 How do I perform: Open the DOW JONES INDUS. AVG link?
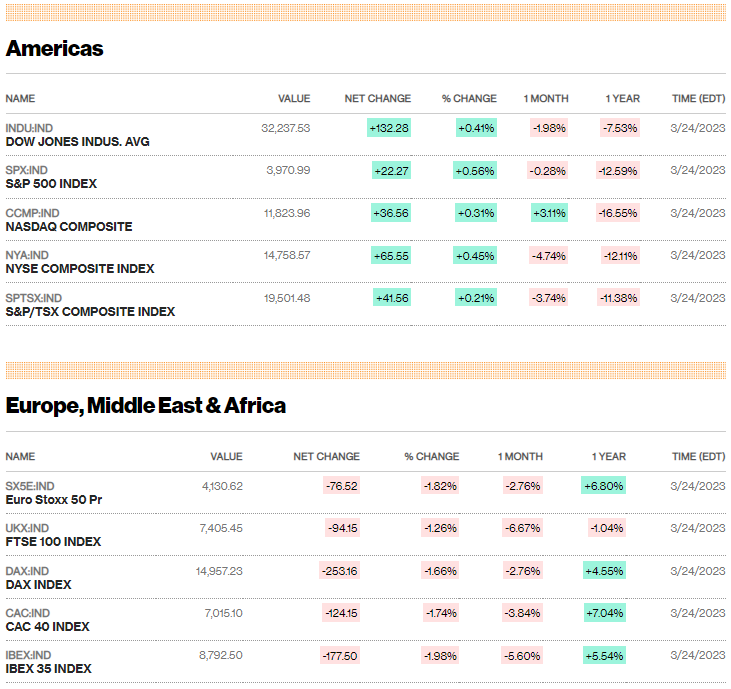pos(77,142)
